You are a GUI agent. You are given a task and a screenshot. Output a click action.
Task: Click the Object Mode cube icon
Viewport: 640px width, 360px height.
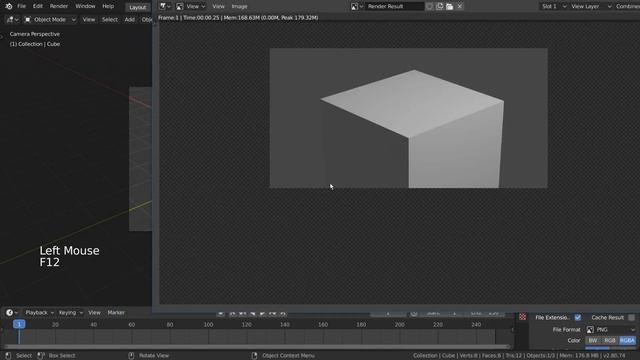pos(27,20)
